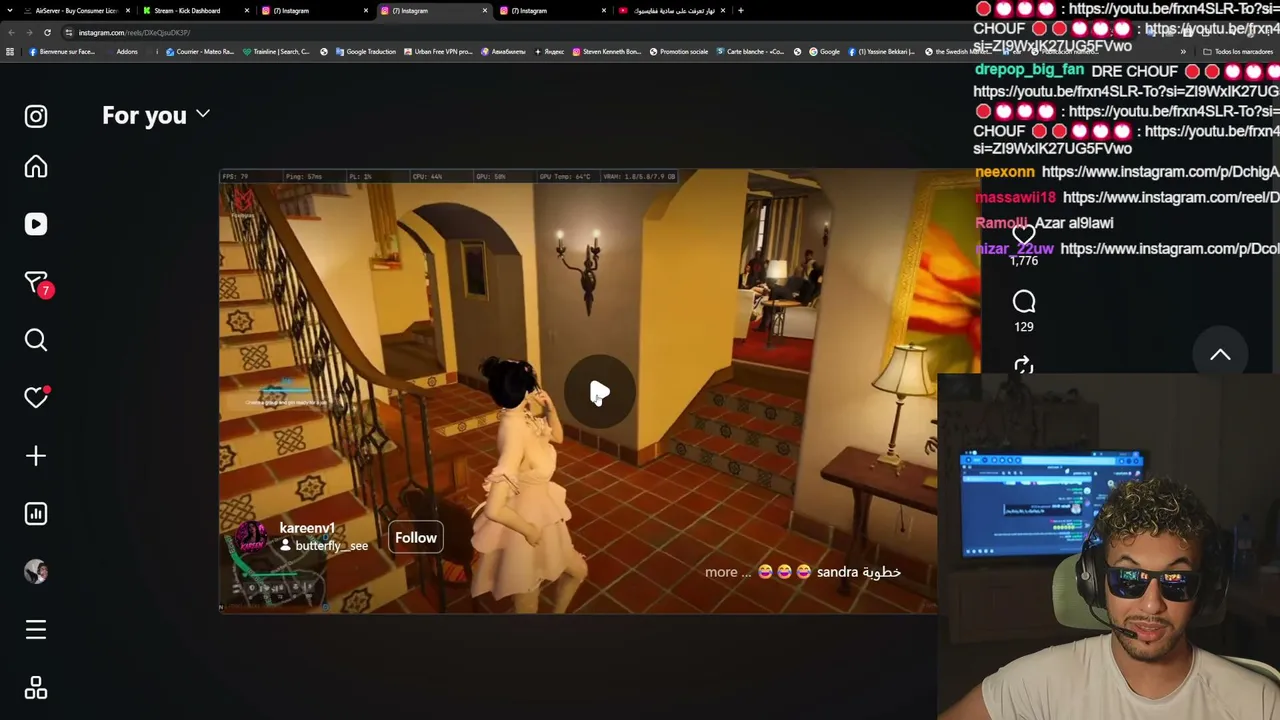Open the Meta apps grid icon
The height and width of the screenshot is (720, 1280).
click(x=36, y=688)
